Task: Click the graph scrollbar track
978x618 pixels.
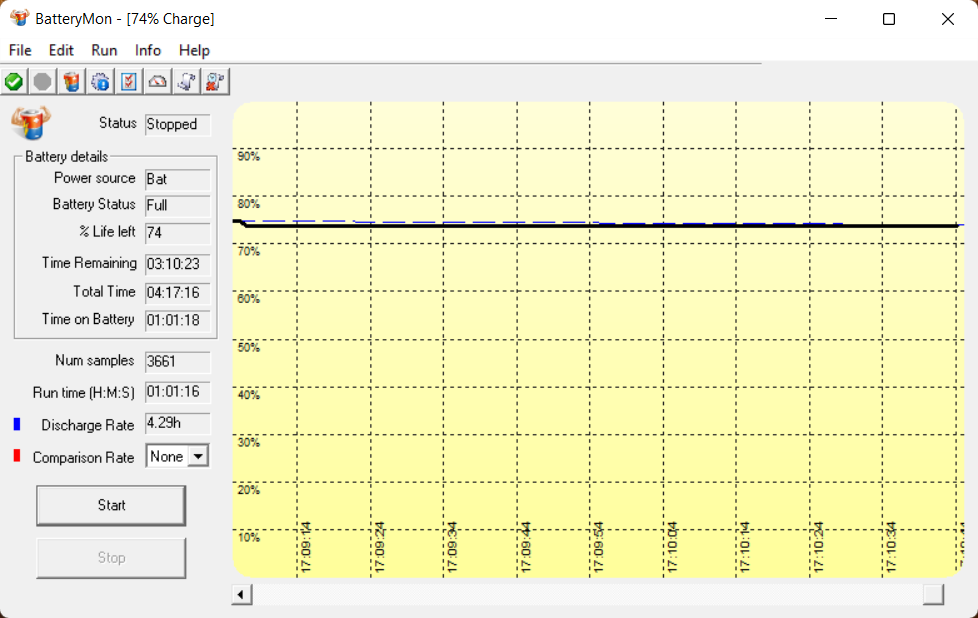Action: pyautogui.click(x=588, y=595)
